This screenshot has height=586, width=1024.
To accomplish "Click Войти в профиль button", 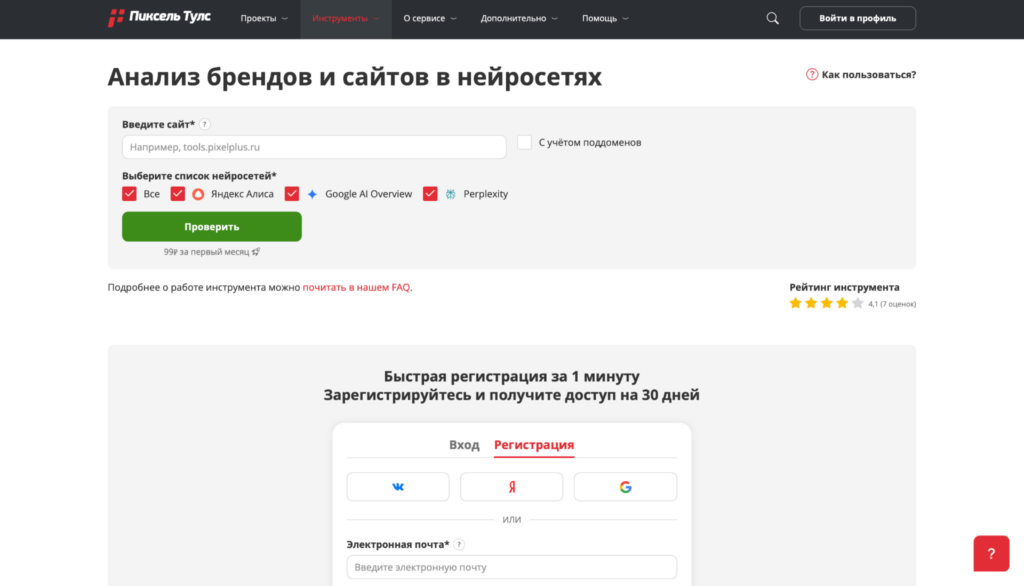I will point(857,18).
